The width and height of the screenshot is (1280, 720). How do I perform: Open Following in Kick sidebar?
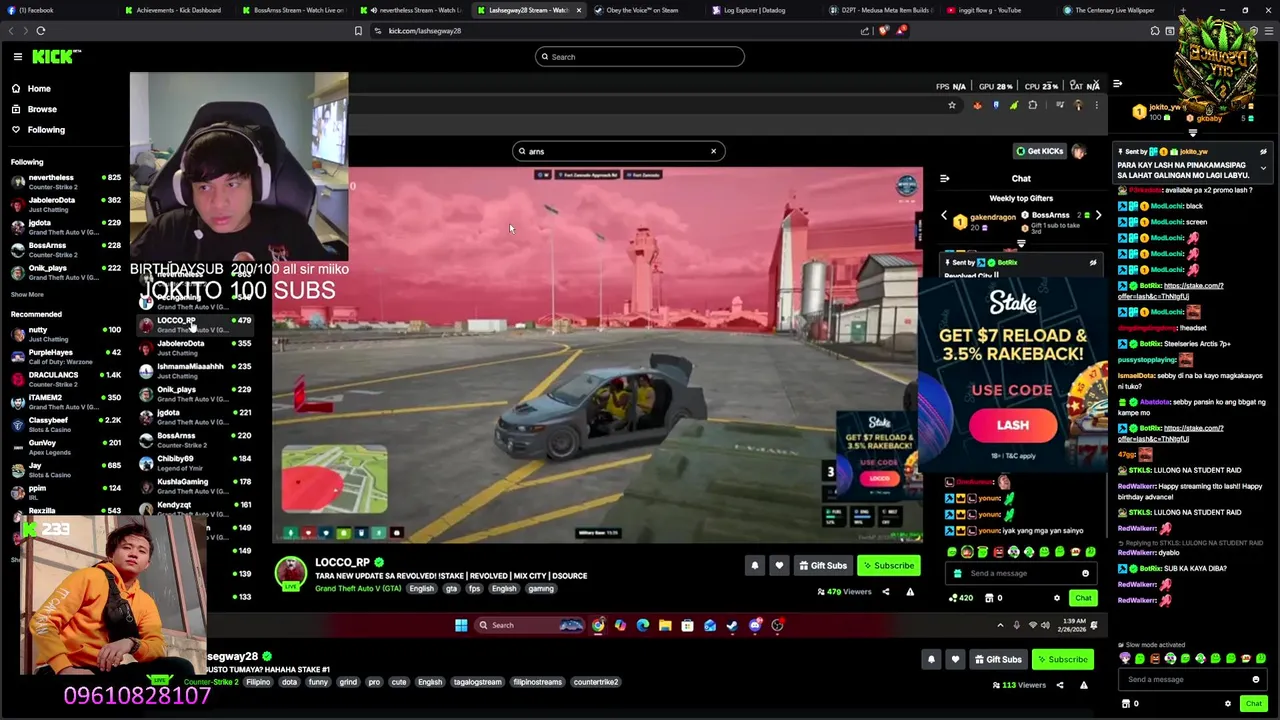pyautogui.click(x=46, y=130)
